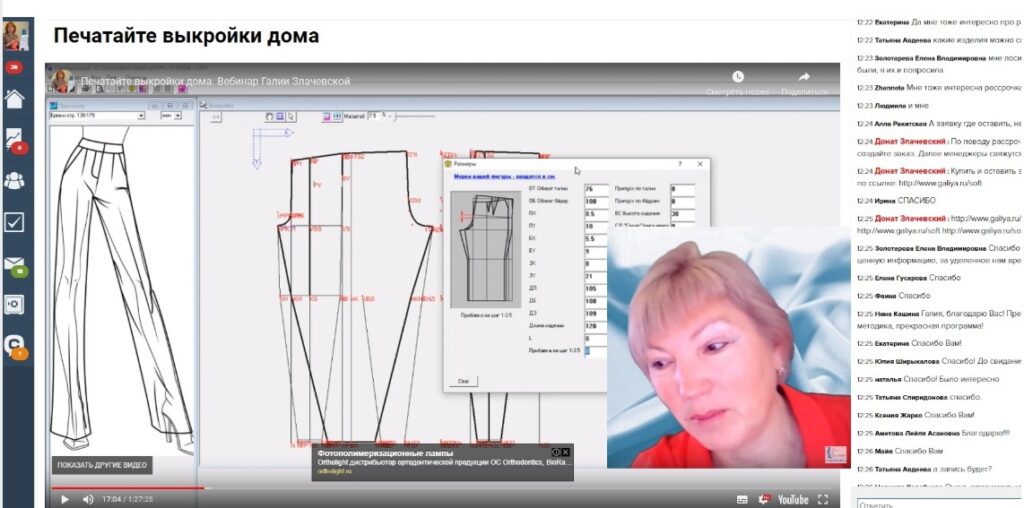Image resolution: width=1024 pixels, height=508 pixels.
Task: Open the chat bubble icon in sidebar
Action: (x=15, y=346)
